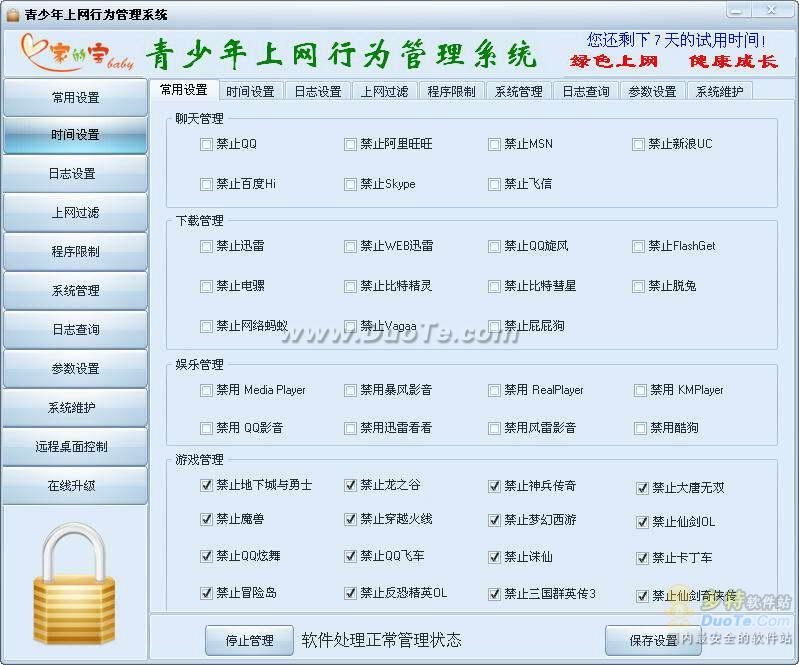The image size is (799, 665).
Task: Click the 家的宝 baby logo
Action: click(x=76, y=54)
